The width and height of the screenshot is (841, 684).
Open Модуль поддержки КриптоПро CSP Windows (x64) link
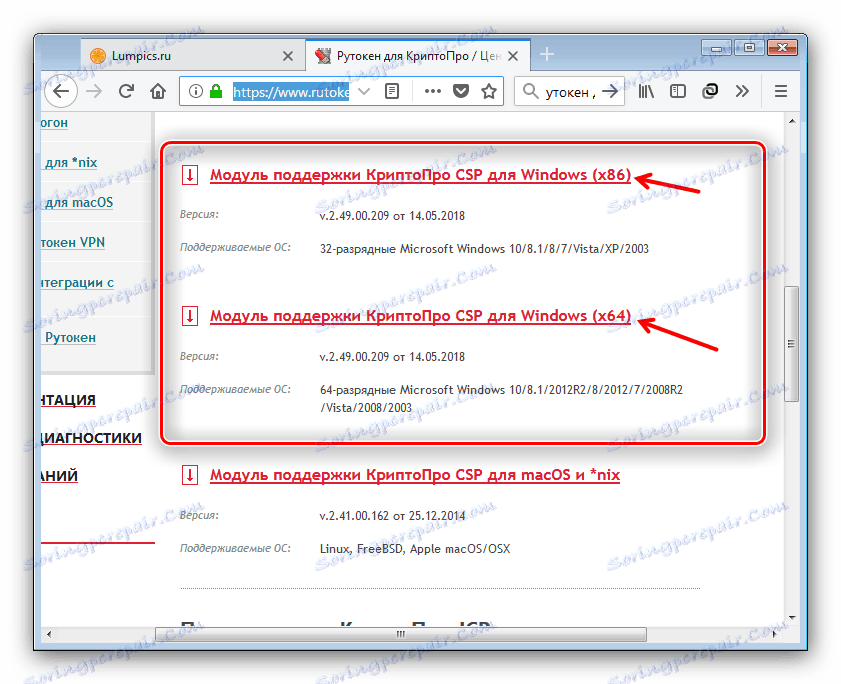click(420, 316)
